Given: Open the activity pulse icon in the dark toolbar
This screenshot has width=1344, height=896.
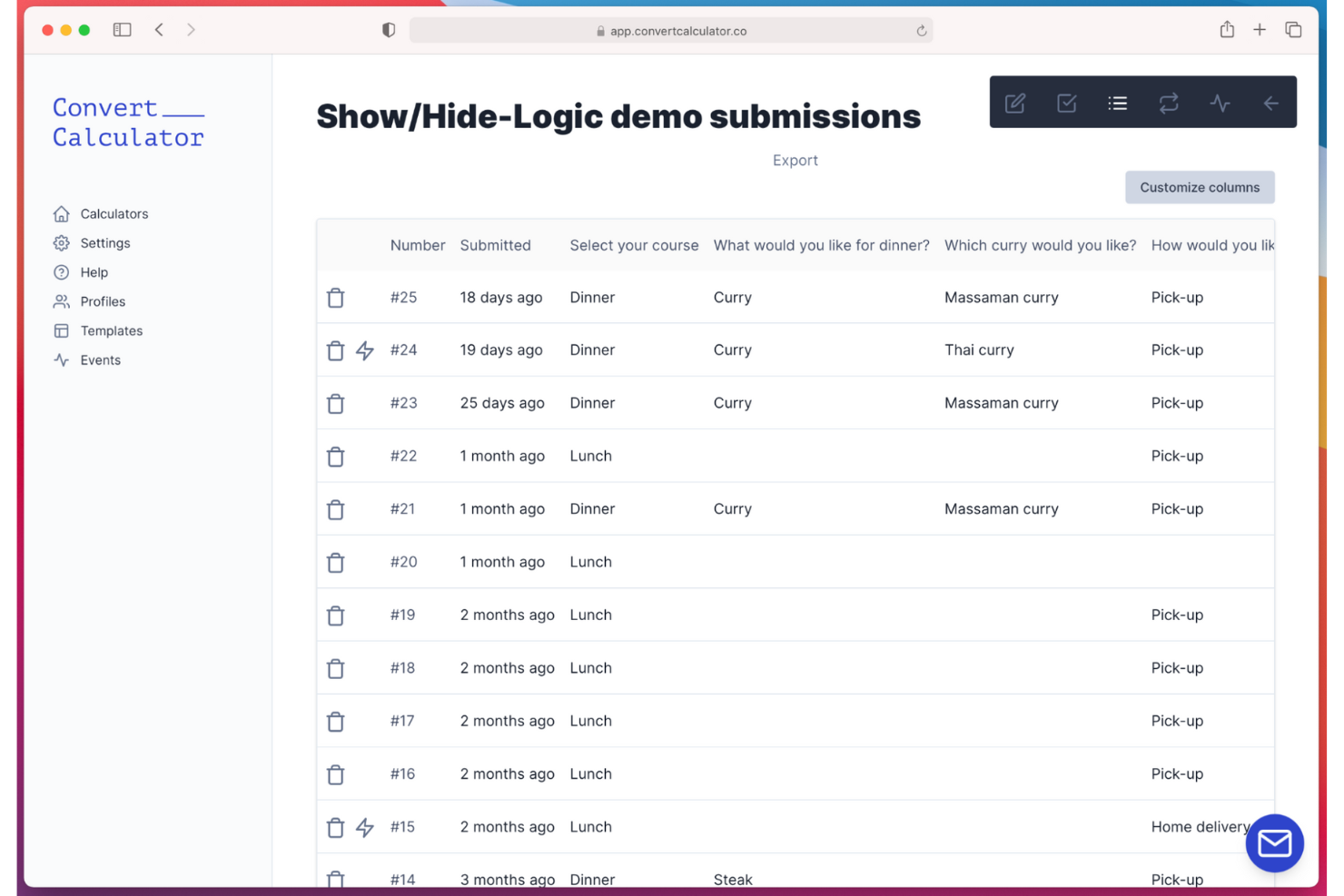Looking at the screenshot, I should (1220, 103).
